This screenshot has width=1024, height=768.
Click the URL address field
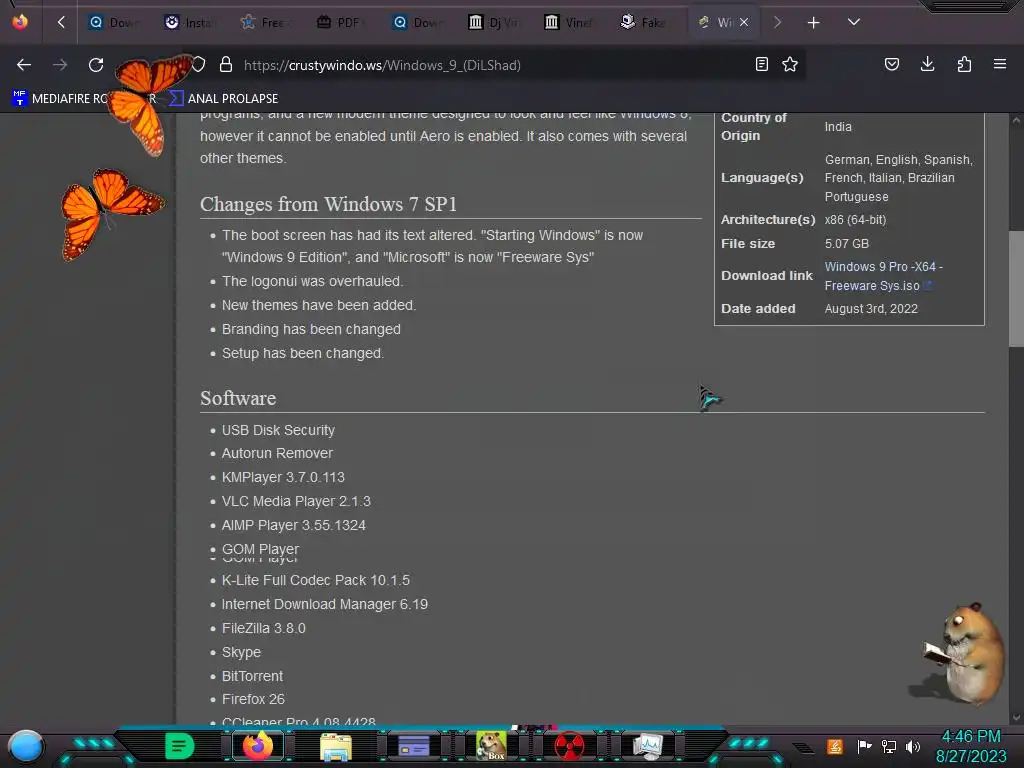(490, 65)
